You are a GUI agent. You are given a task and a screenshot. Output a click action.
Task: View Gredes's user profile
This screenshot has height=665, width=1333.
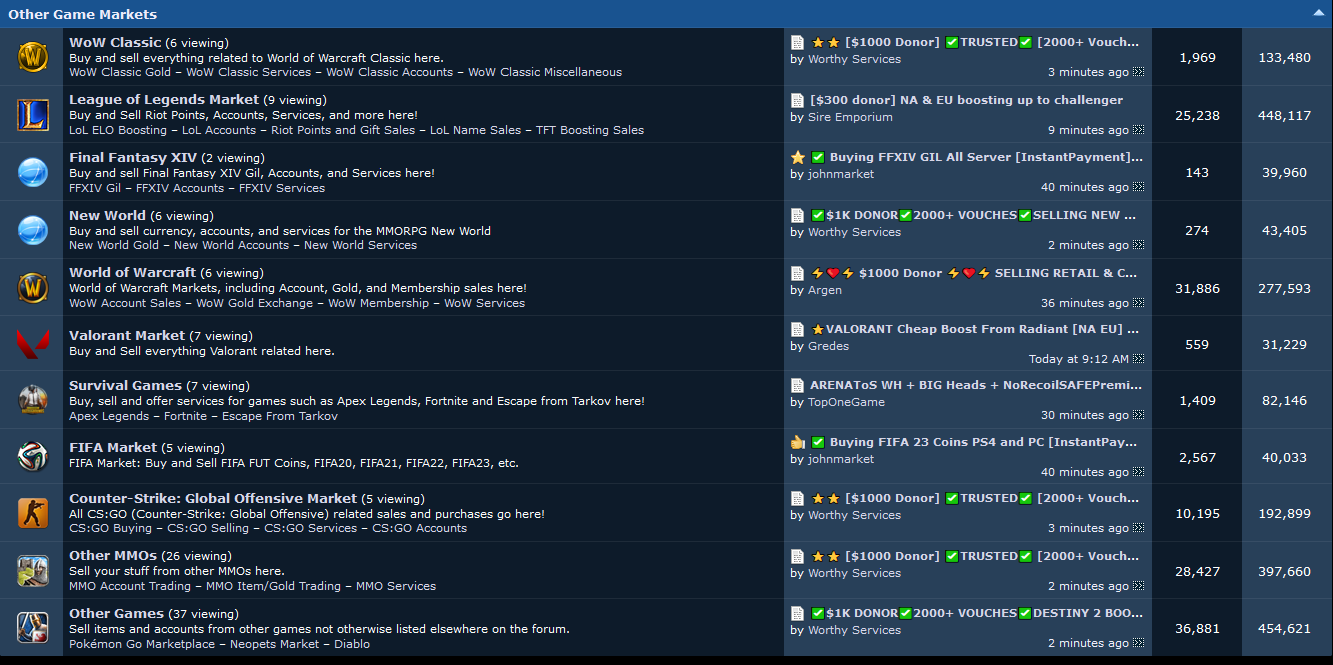[829, 346]
